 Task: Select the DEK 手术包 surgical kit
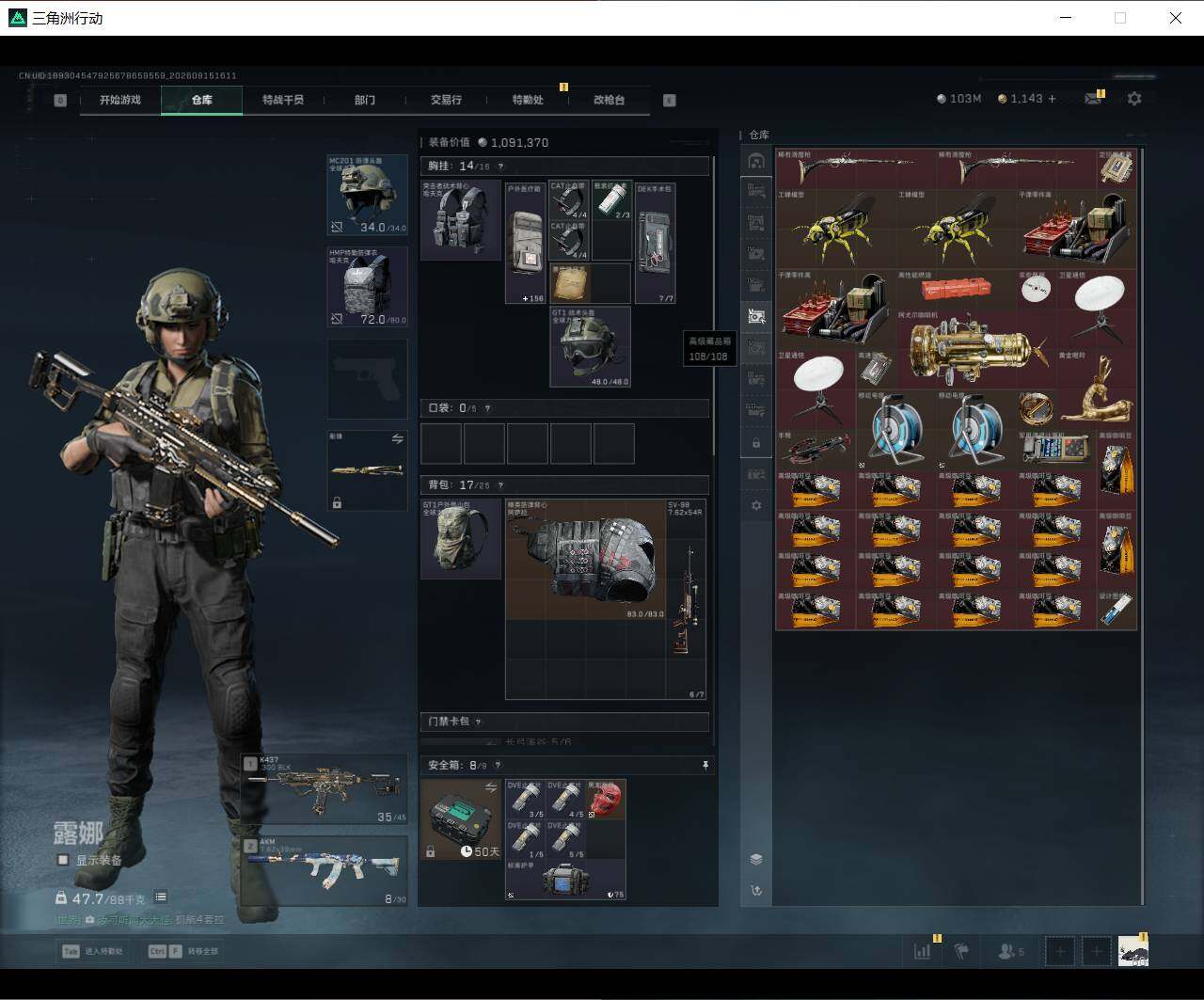point(656,243)
